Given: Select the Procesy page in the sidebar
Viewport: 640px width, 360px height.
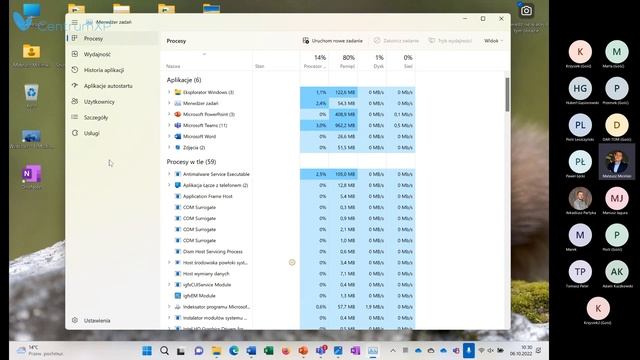Looking at the screenshot, I should click(x=113, y=38).
